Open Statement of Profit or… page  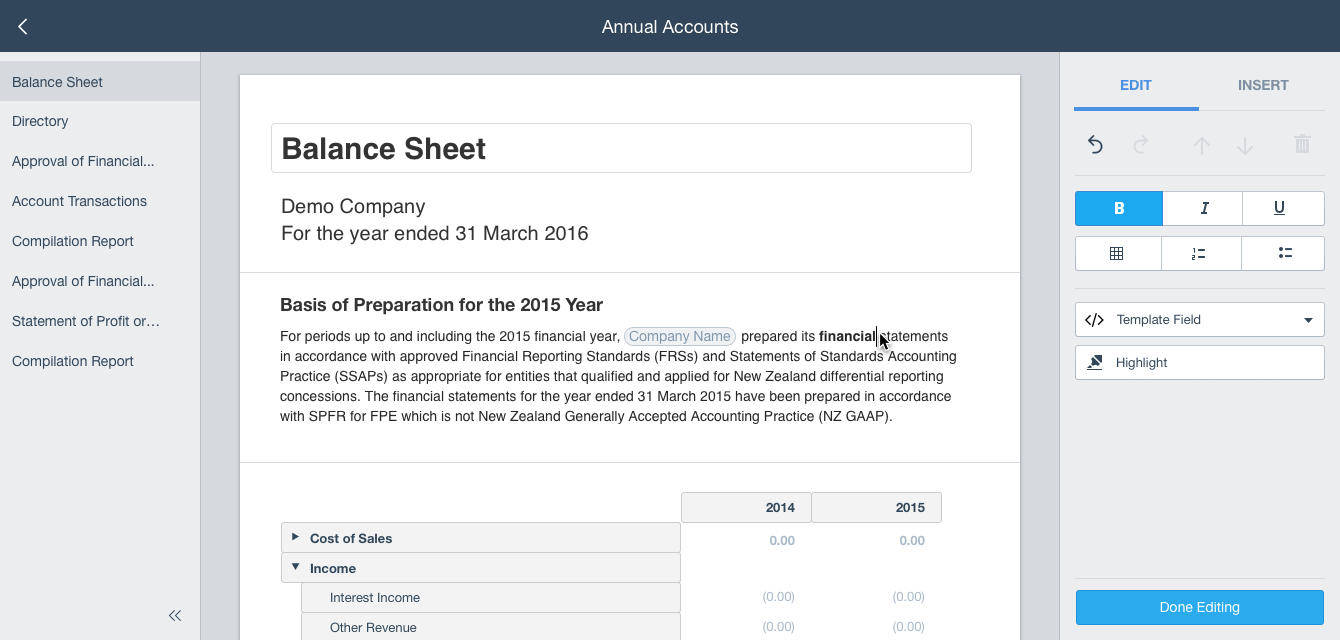[100, 321]
